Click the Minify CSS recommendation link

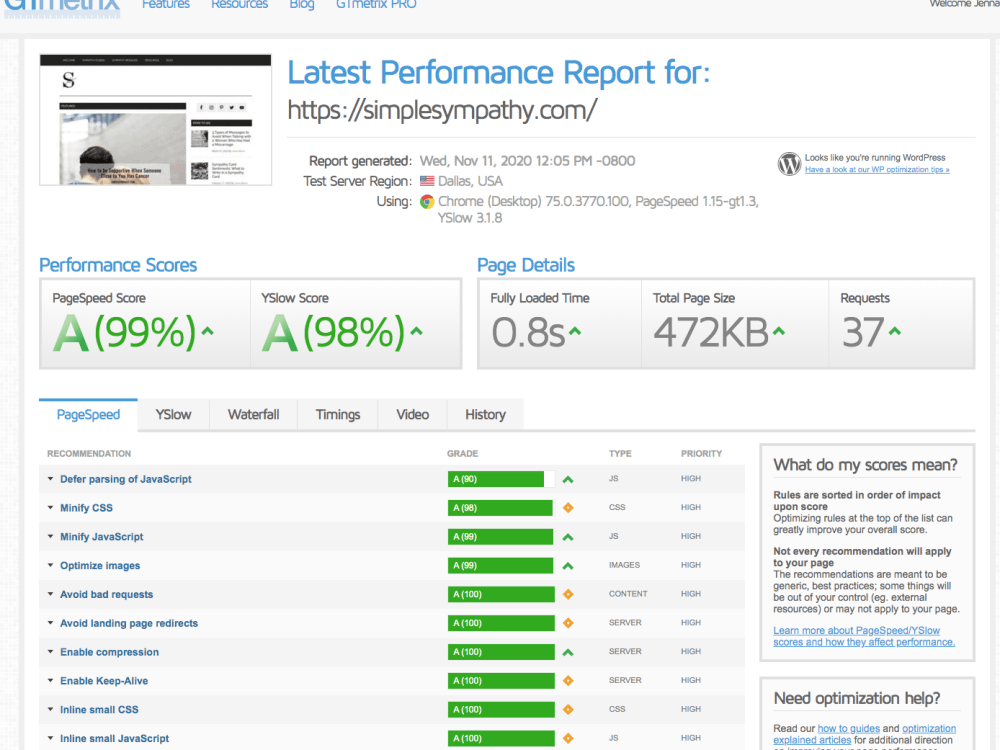tap(86, 508)
